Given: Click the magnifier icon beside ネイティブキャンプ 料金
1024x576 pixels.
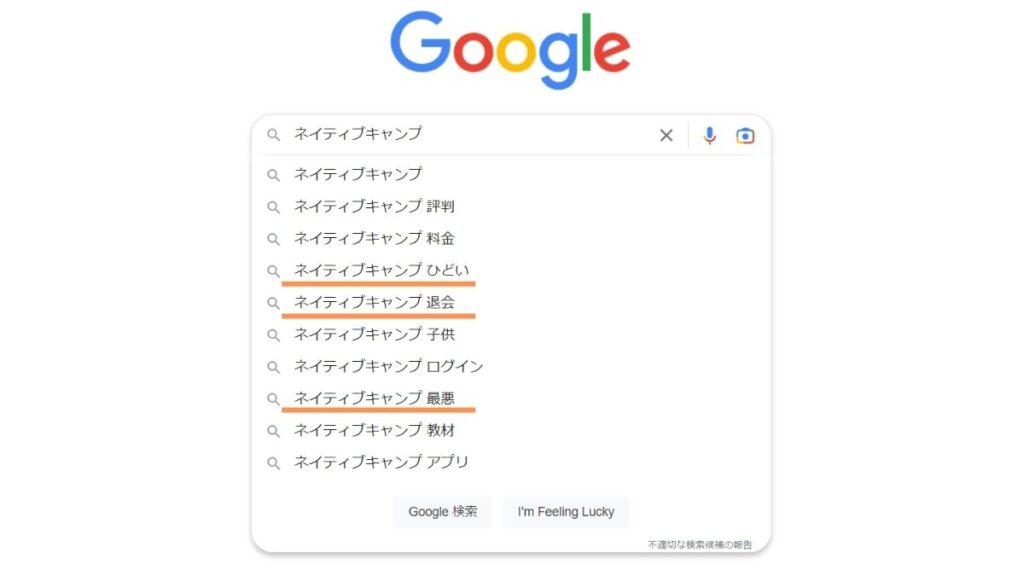Looking at the screenshot, I should tap(274, 239).
